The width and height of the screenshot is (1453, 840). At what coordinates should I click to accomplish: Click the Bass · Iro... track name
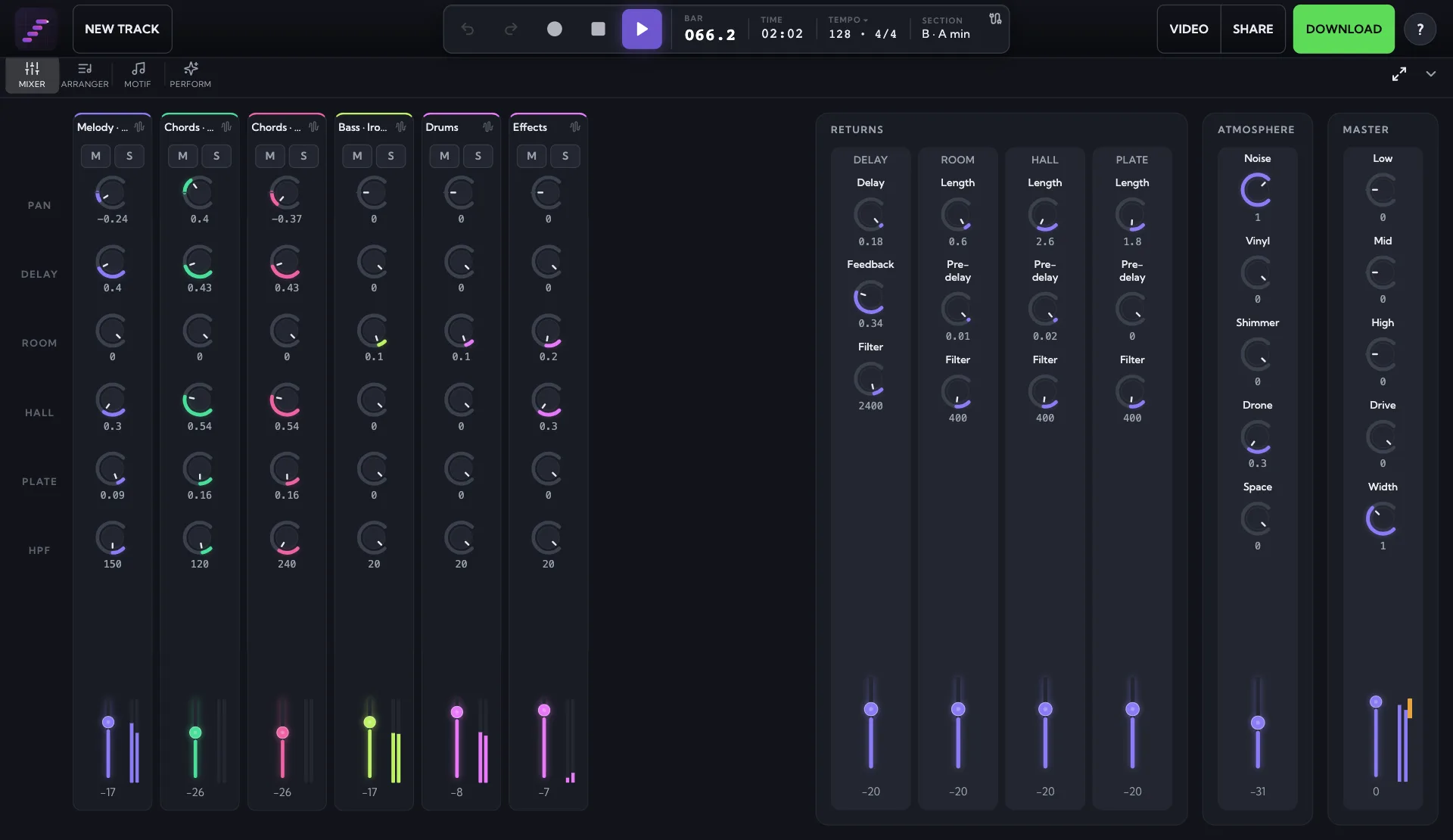pyautogui.click(x=362, y=127)
